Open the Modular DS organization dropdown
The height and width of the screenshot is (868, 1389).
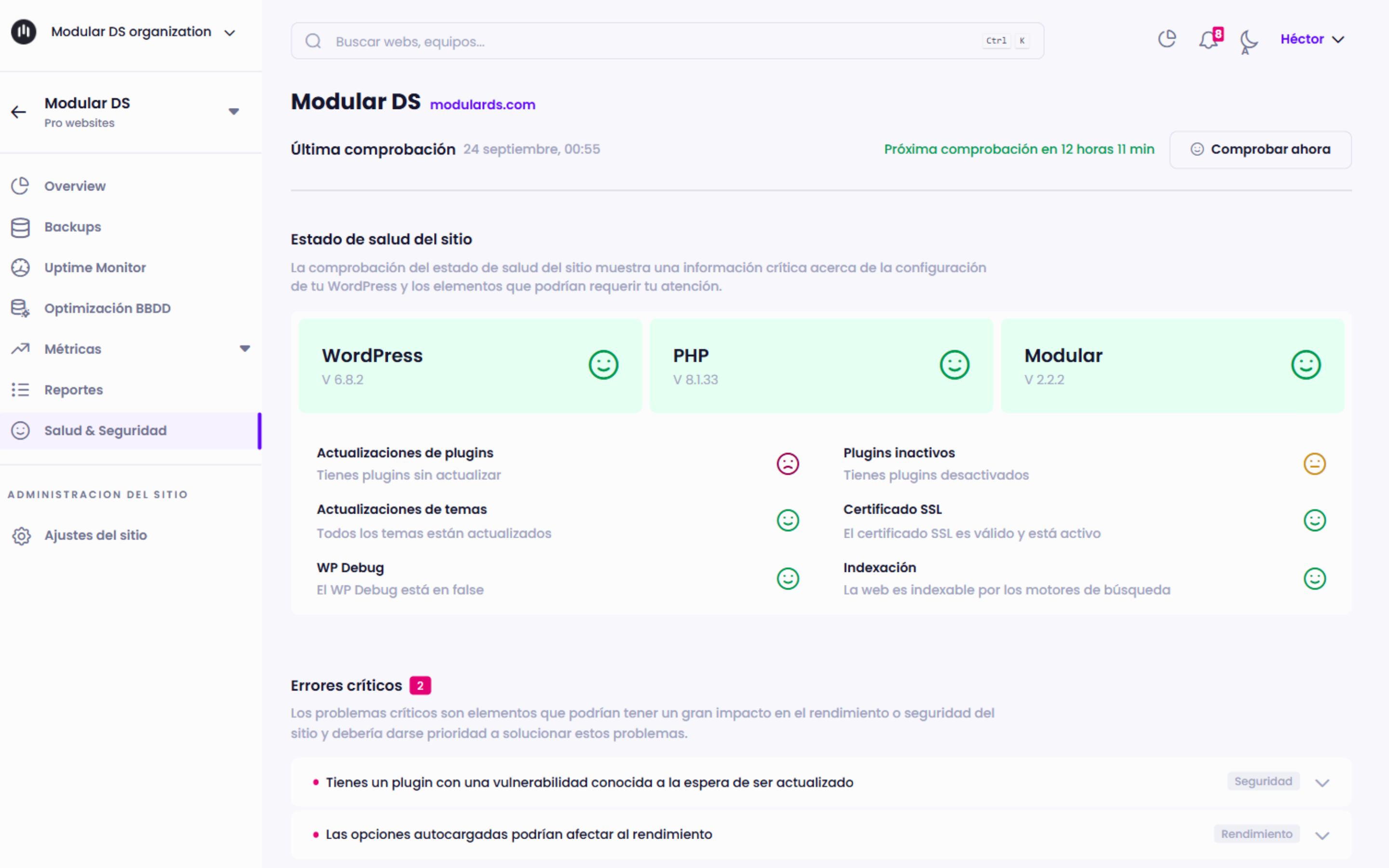[230, 33]
